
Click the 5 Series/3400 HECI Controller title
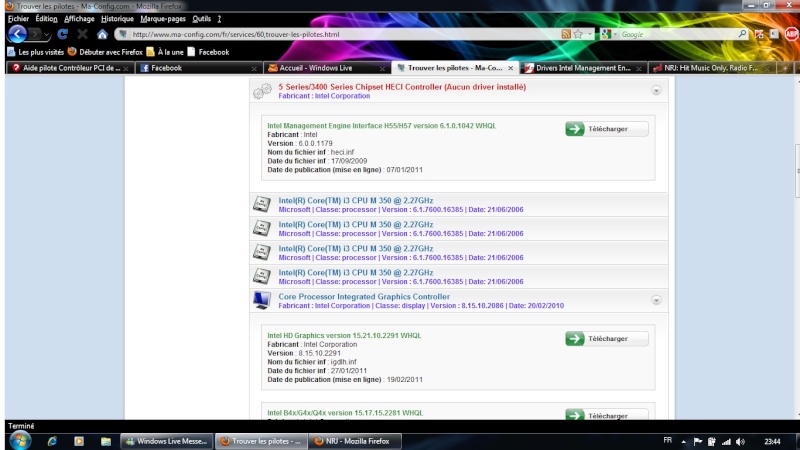[402, 87]
